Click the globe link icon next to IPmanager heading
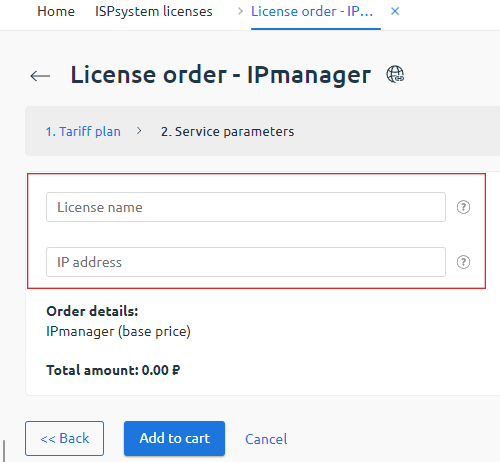The image size is (500, 462). 395,74
